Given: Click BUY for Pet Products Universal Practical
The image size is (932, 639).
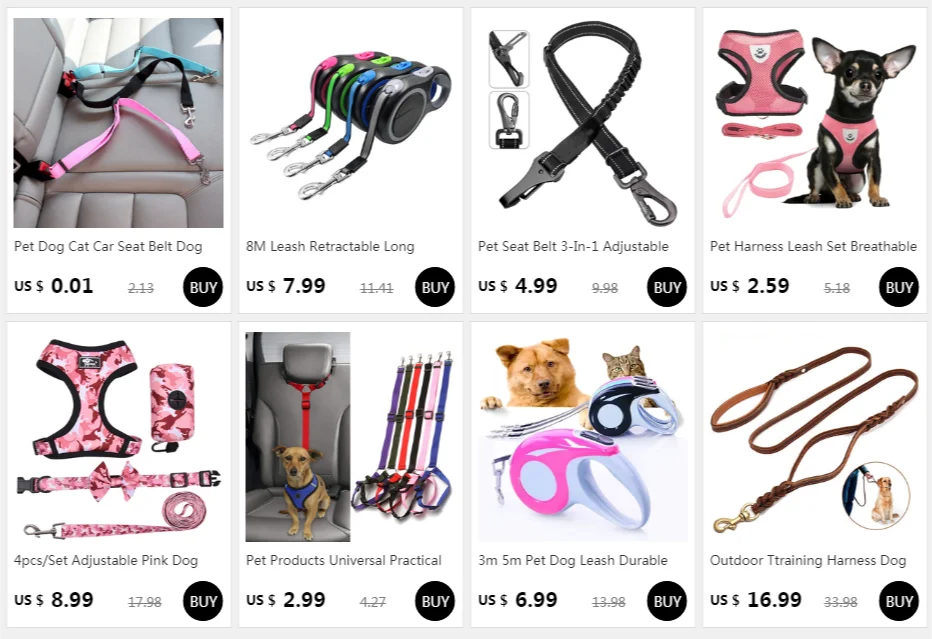Looking at the screenshot, I should [x=434, y=601].
